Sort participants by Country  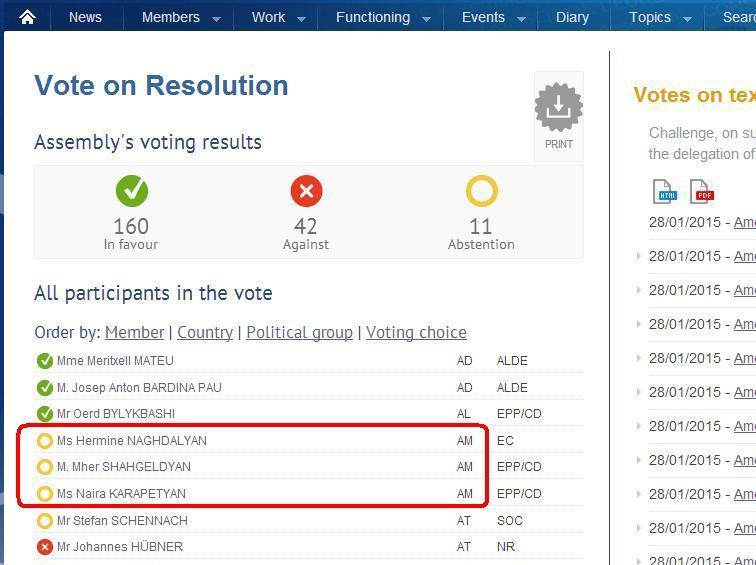205,332
